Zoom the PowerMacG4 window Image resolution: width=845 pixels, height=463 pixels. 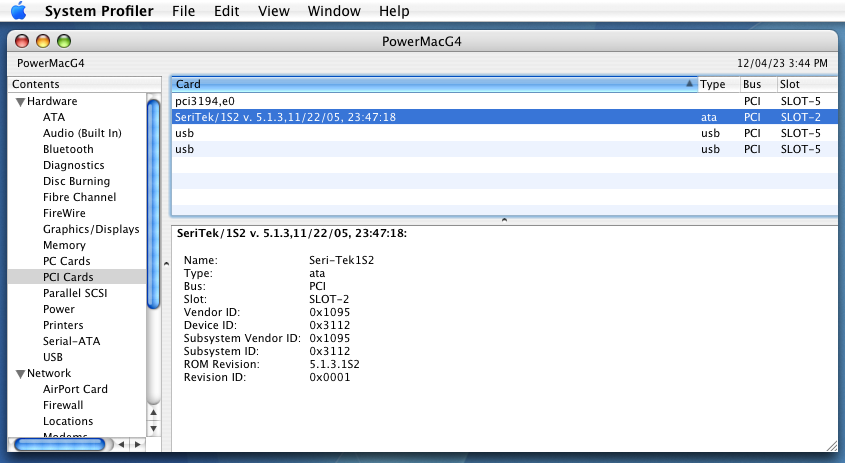[64, 42]
